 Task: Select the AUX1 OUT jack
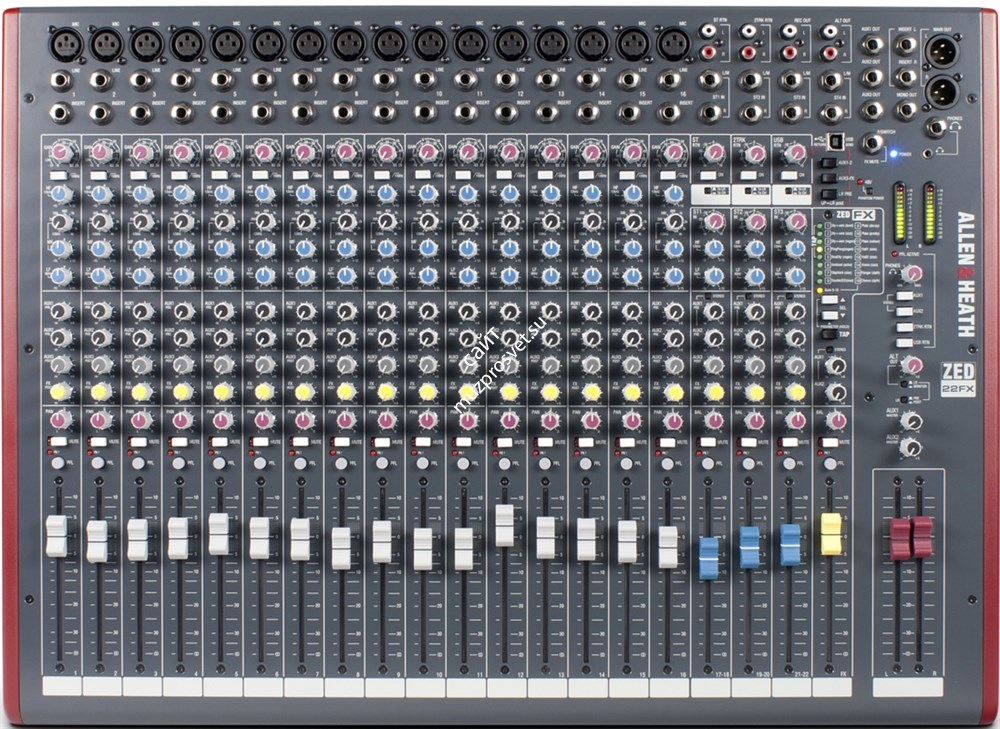tap(872, 45)
